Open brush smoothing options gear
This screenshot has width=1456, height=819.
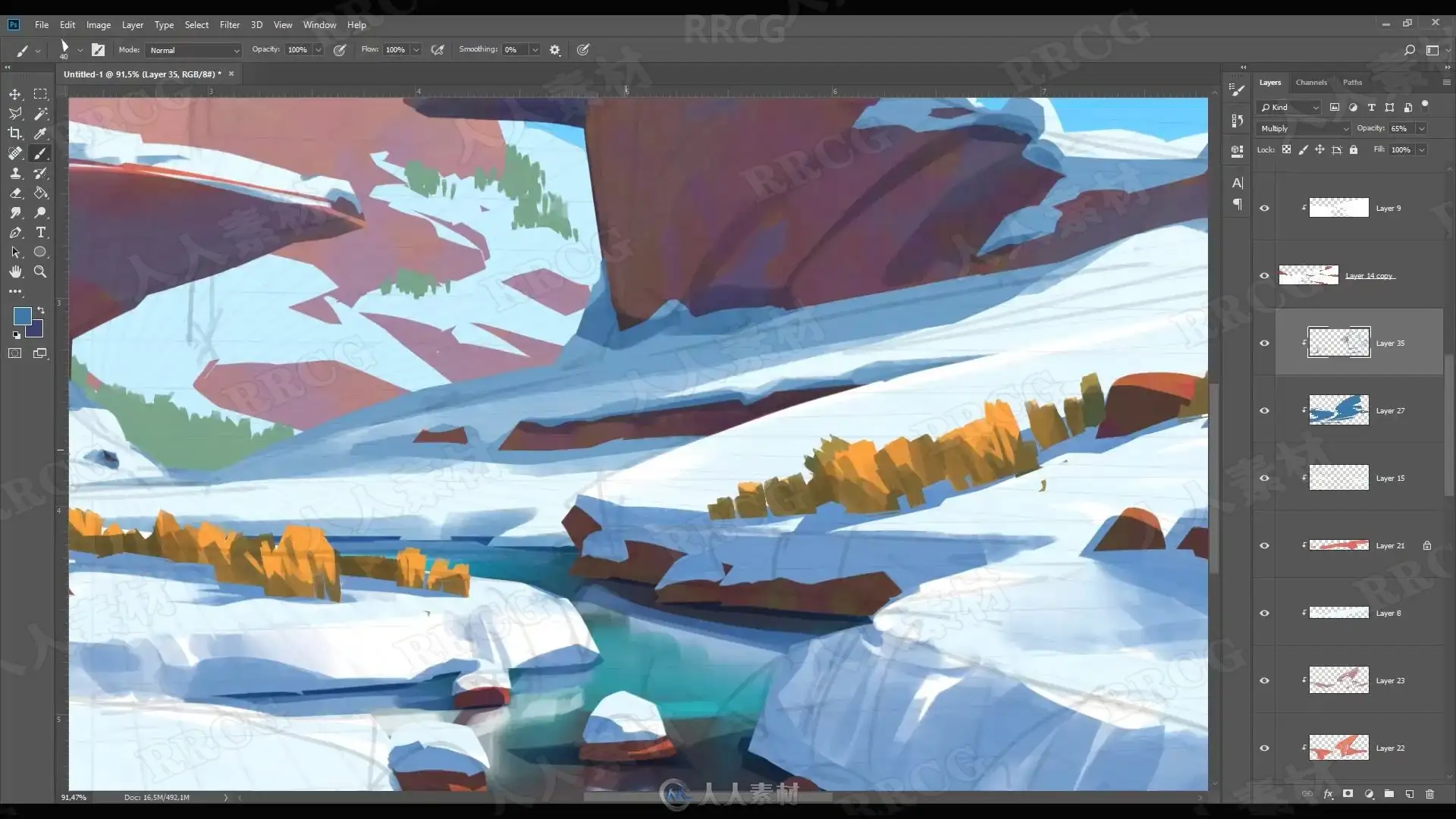(x=555, y=50)
